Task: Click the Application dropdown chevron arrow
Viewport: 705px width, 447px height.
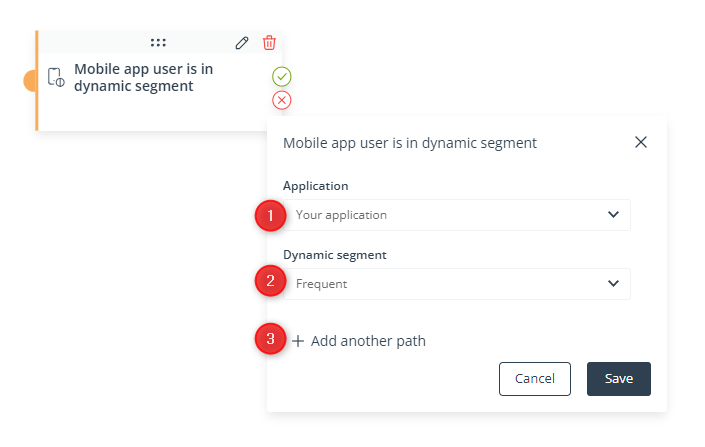Action: click(613, 215)
